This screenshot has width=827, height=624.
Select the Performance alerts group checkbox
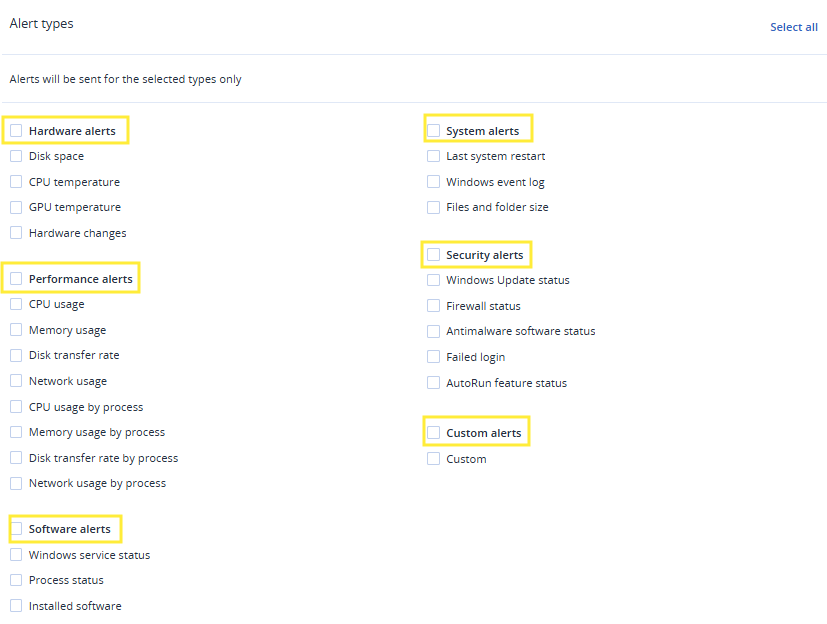click(x=16, y=279)
